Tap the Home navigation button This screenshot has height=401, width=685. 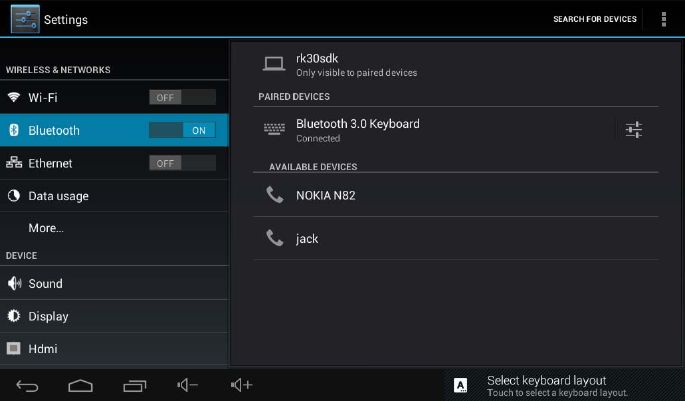[x=80, y=385]
